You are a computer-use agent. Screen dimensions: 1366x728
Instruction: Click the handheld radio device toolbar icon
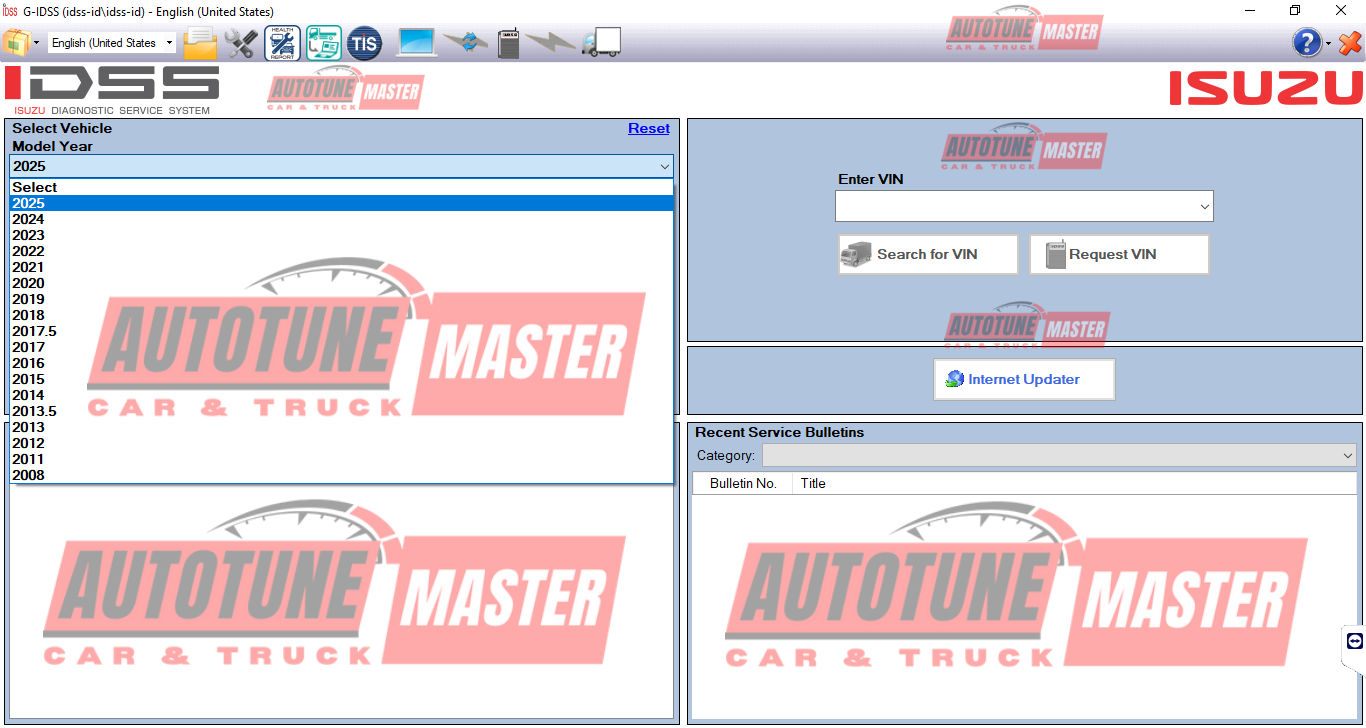[x=508, y=43]
